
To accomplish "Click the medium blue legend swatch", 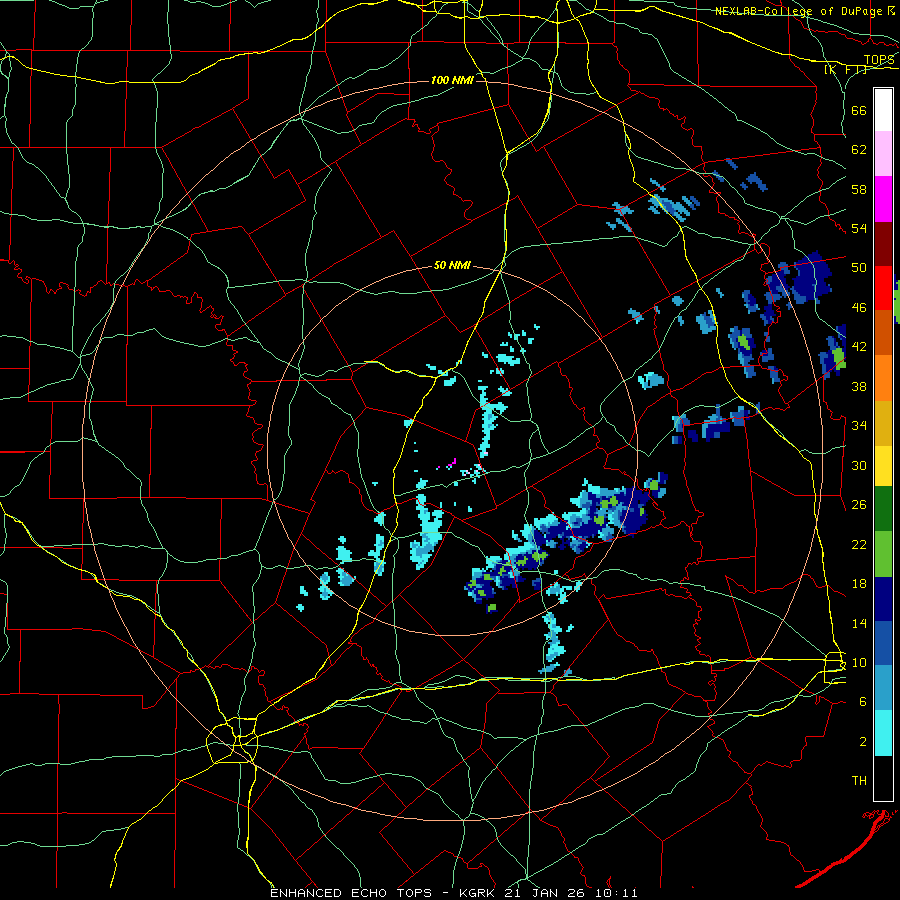I will (x=883, y=643).
